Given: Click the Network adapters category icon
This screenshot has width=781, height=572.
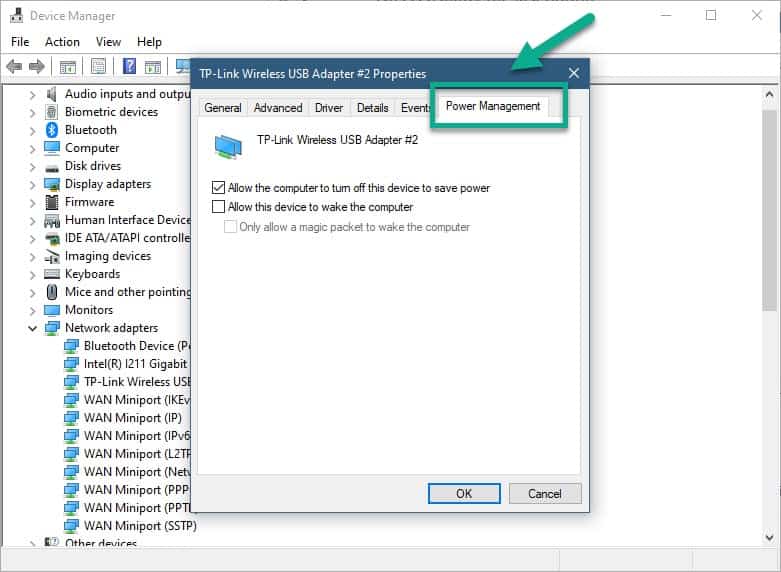Looking at the screenshot, I should (52, 328).
